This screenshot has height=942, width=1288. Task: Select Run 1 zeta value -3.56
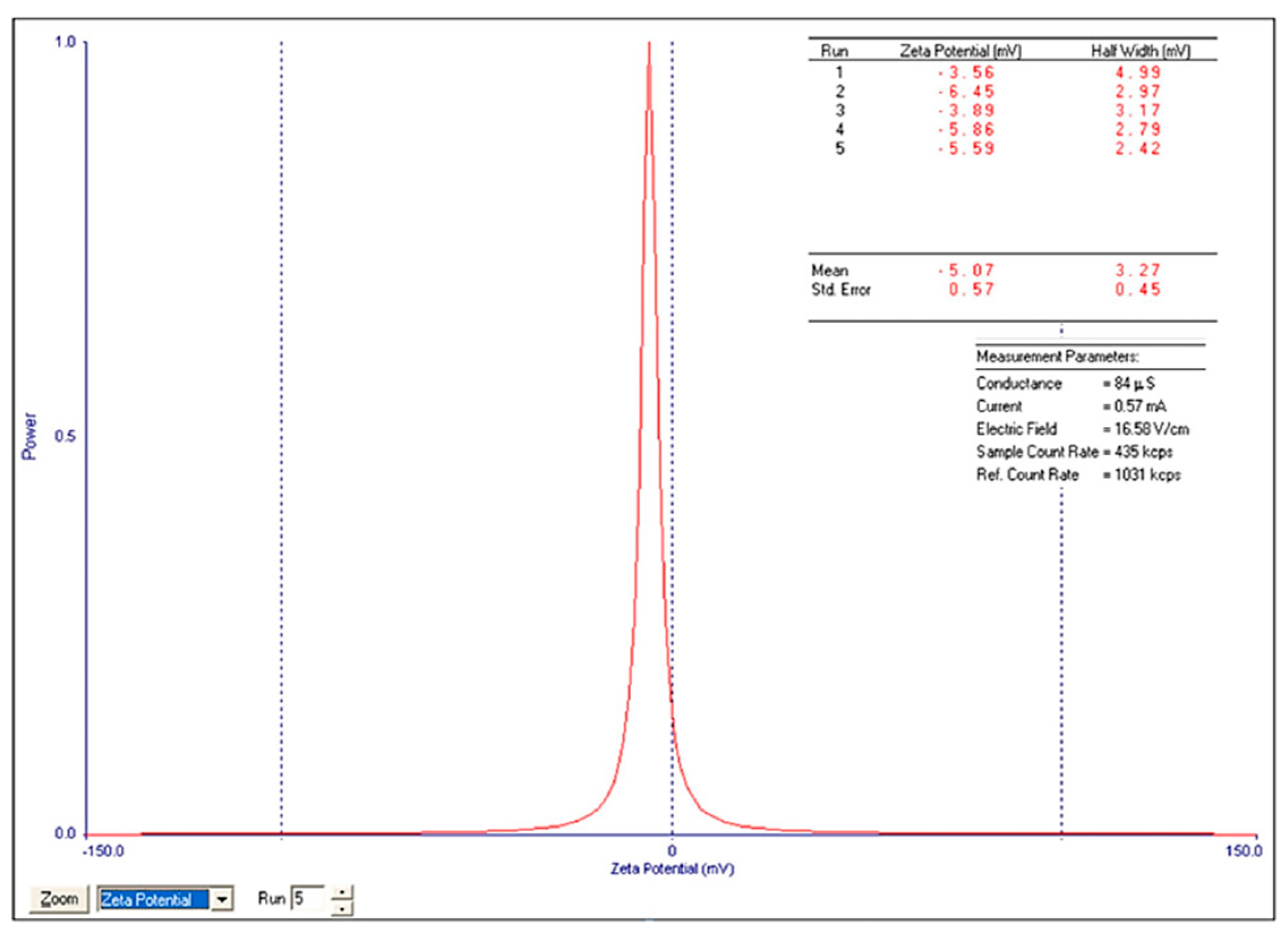[x=966, y=72]
